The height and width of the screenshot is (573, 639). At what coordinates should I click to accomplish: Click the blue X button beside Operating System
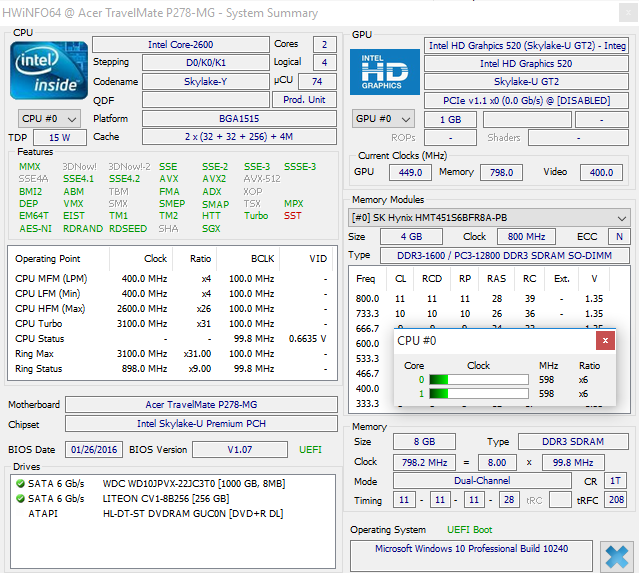(x=616, y=557)
